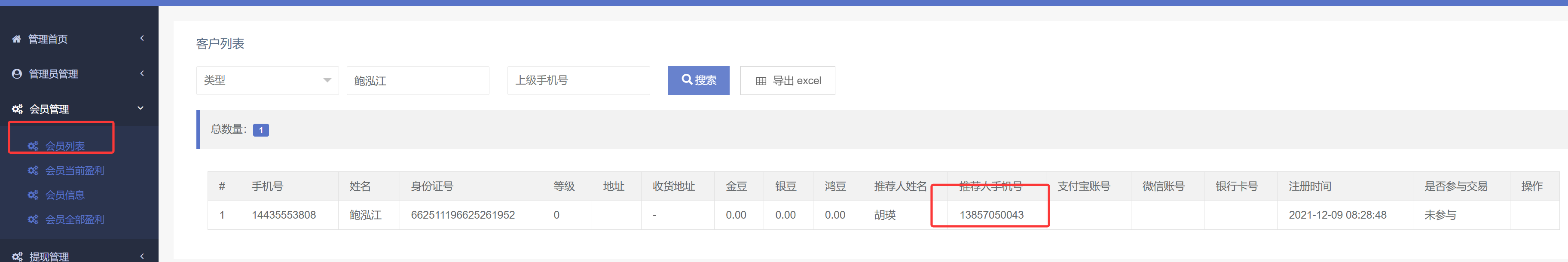Expand the 提现管理 menu chevron

142,256
